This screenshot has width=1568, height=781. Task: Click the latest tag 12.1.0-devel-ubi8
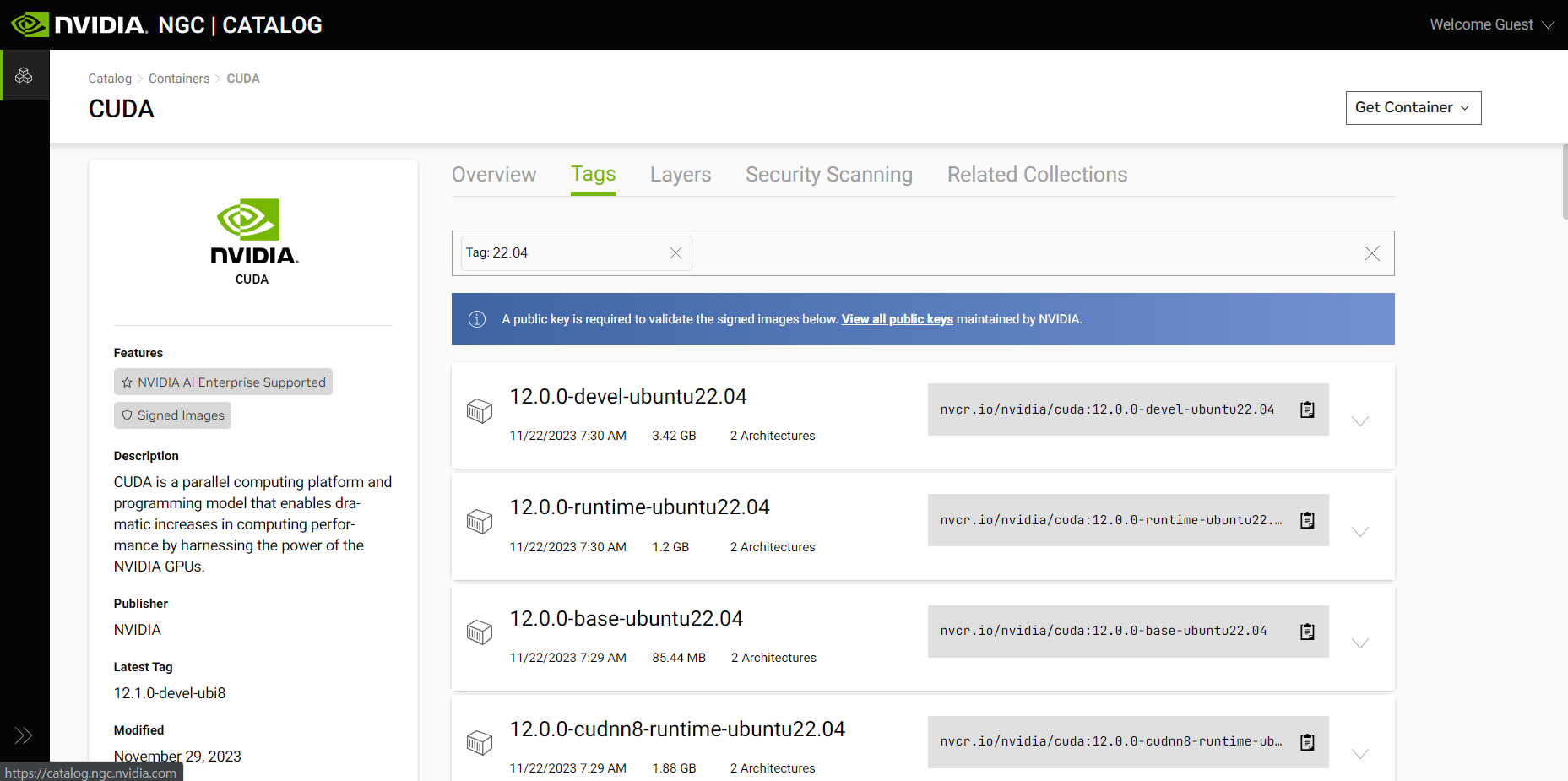tap(170, 693)
